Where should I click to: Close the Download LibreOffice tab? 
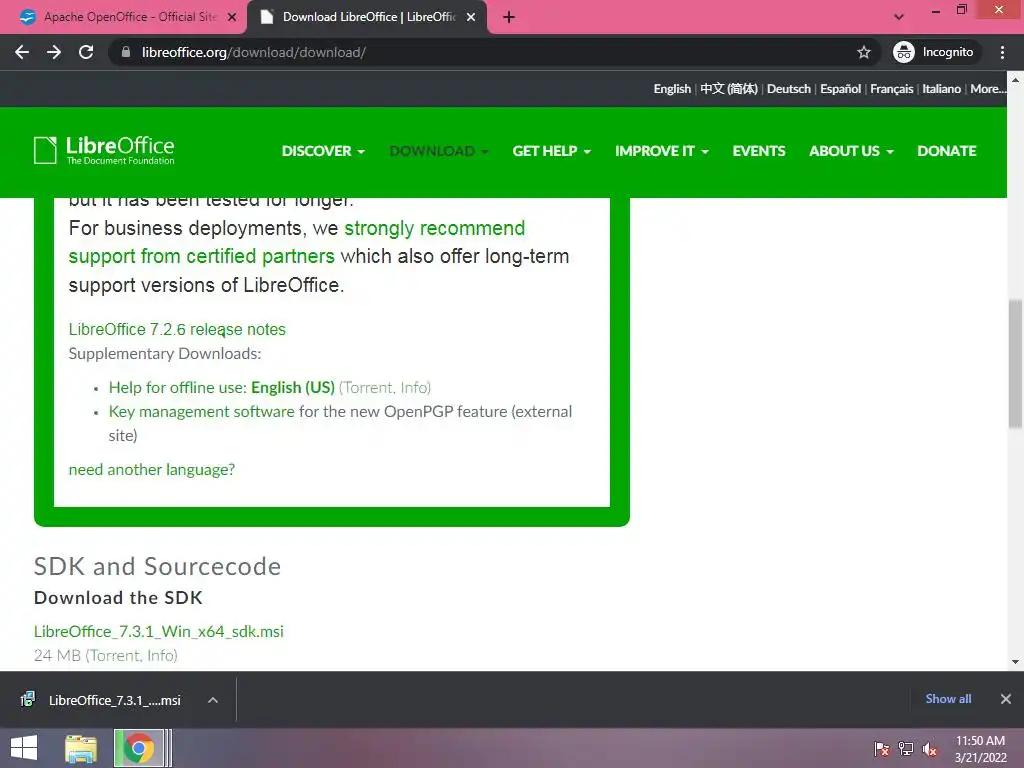pos(471,18)
